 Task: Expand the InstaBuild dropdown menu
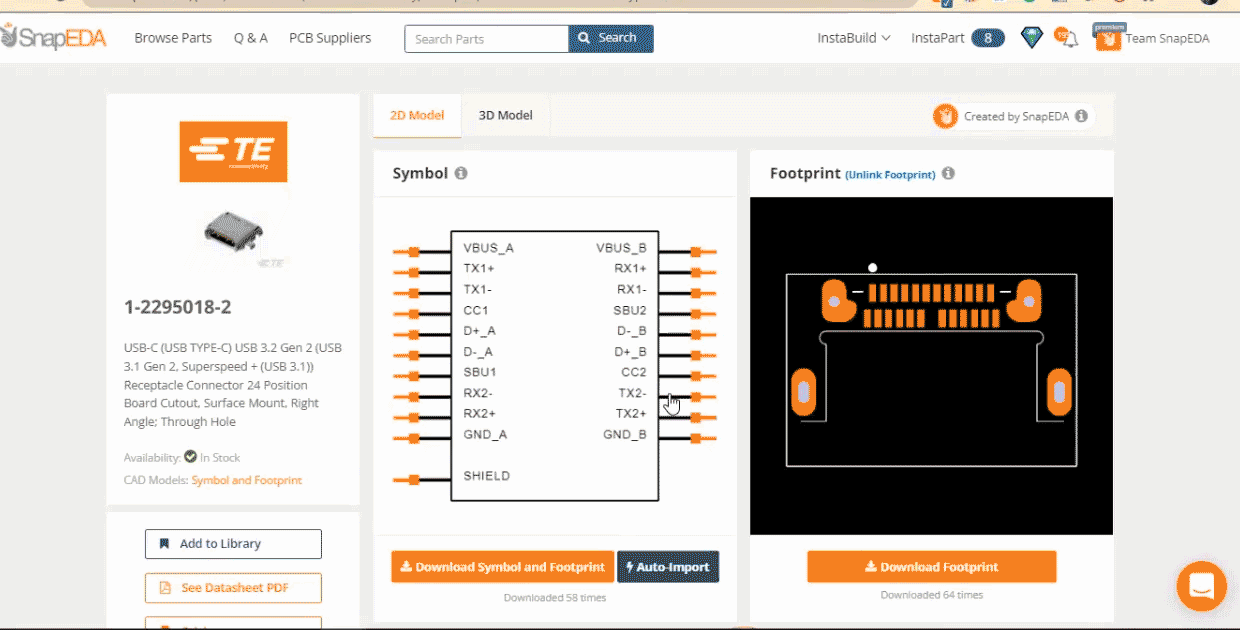[854, 38]
